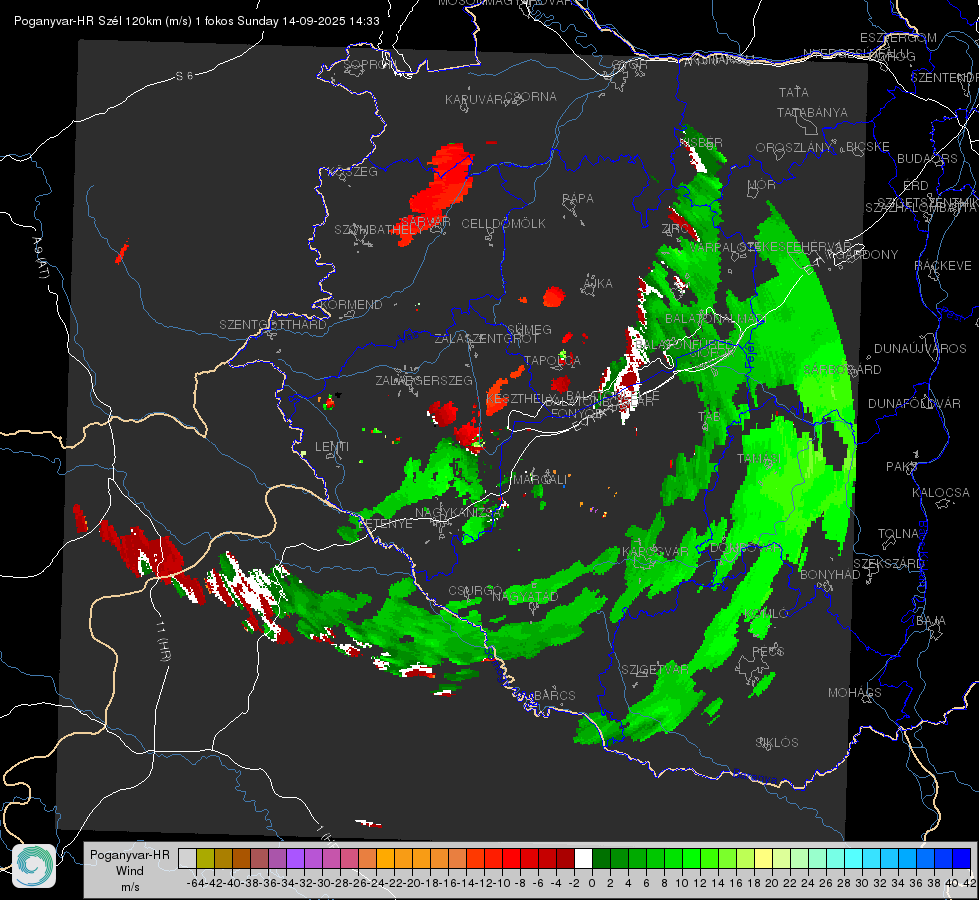Click the SZENTGOTTHÁRD city label

273,325
